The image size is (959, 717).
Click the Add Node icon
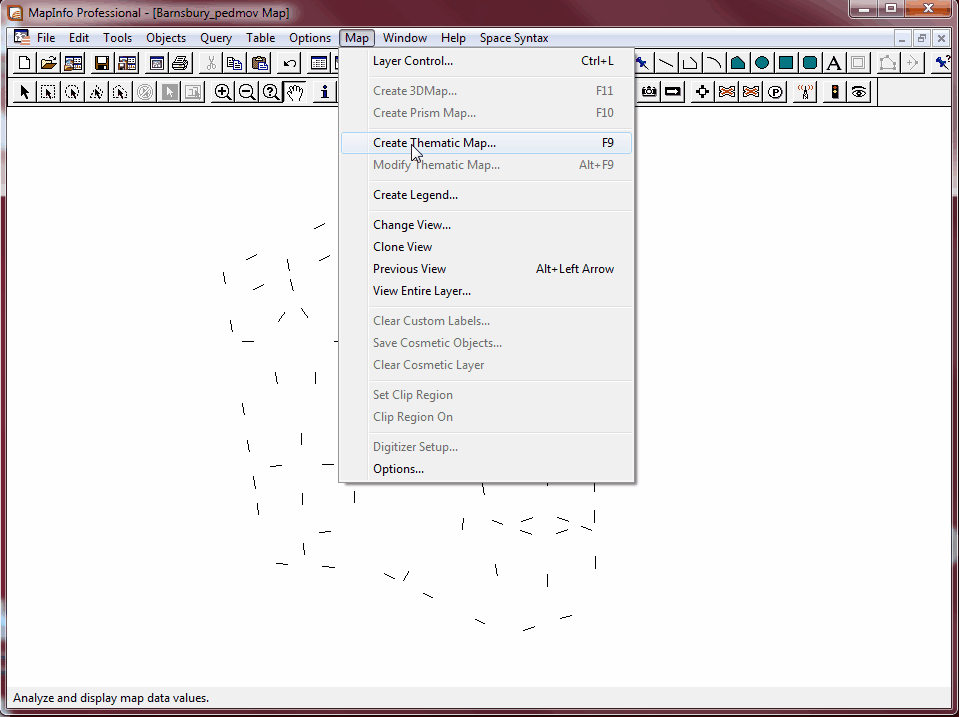[x=912, y=62]
